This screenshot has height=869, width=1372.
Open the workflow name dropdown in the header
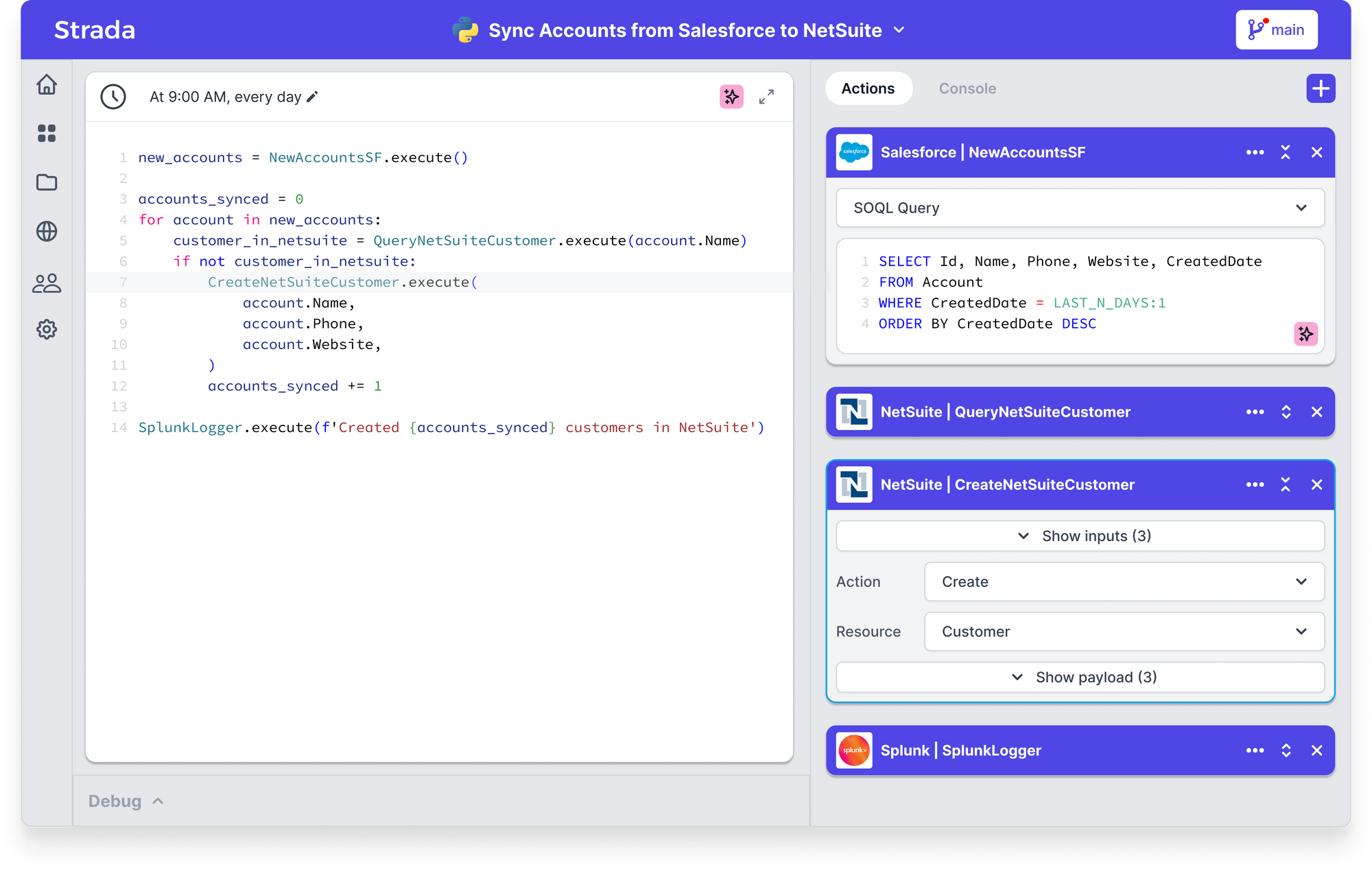(x=899, y=29)
